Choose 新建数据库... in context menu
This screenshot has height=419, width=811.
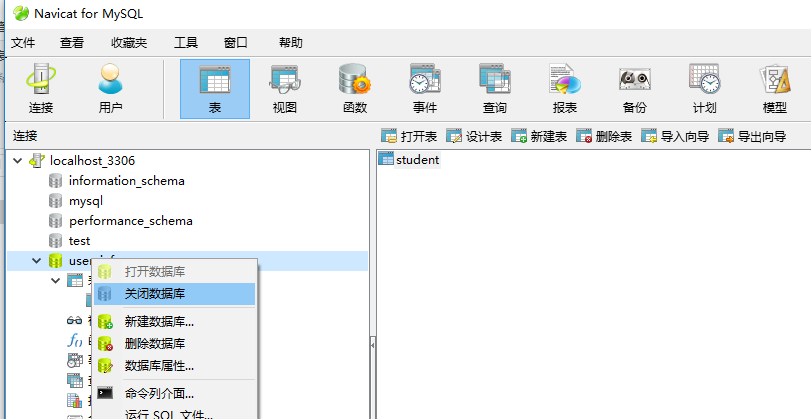point(174,322)
